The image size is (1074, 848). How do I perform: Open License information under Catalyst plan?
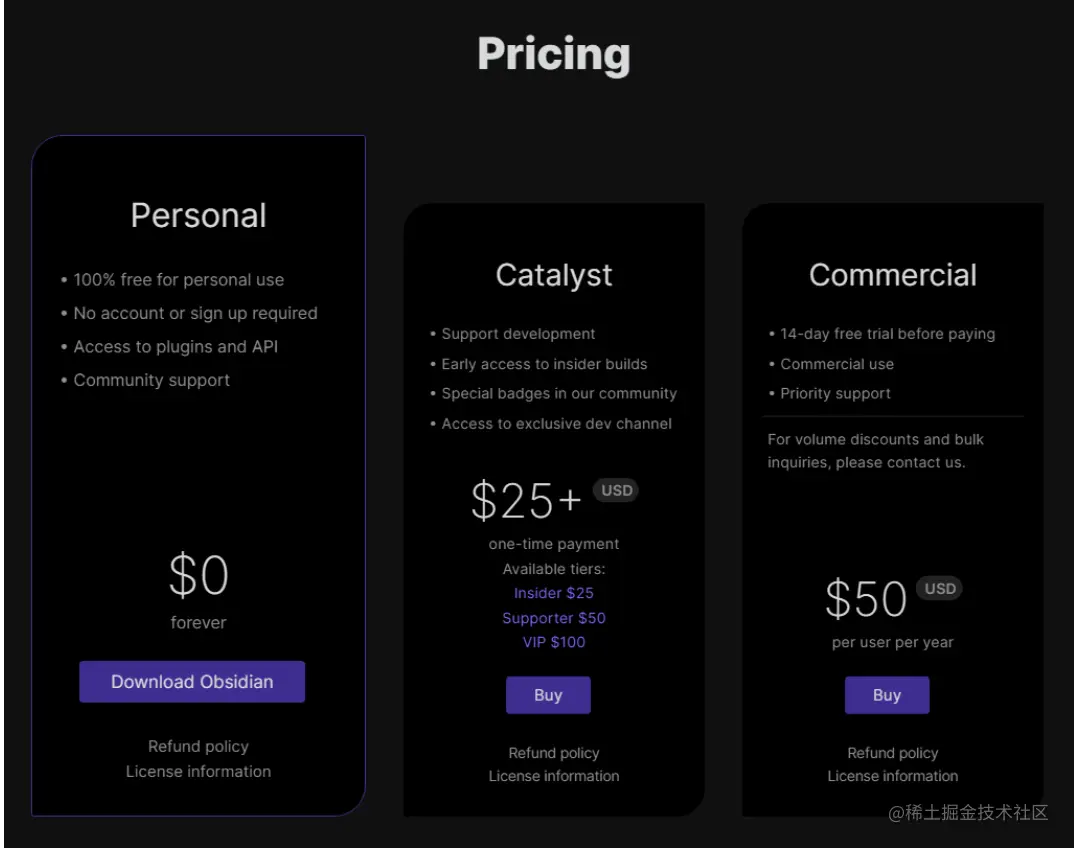click(x=554, y=776)
